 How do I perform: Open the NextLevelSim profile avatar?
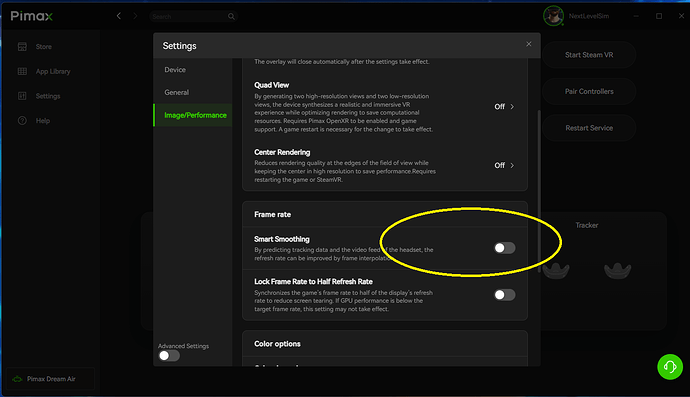(x=553, y=16)
